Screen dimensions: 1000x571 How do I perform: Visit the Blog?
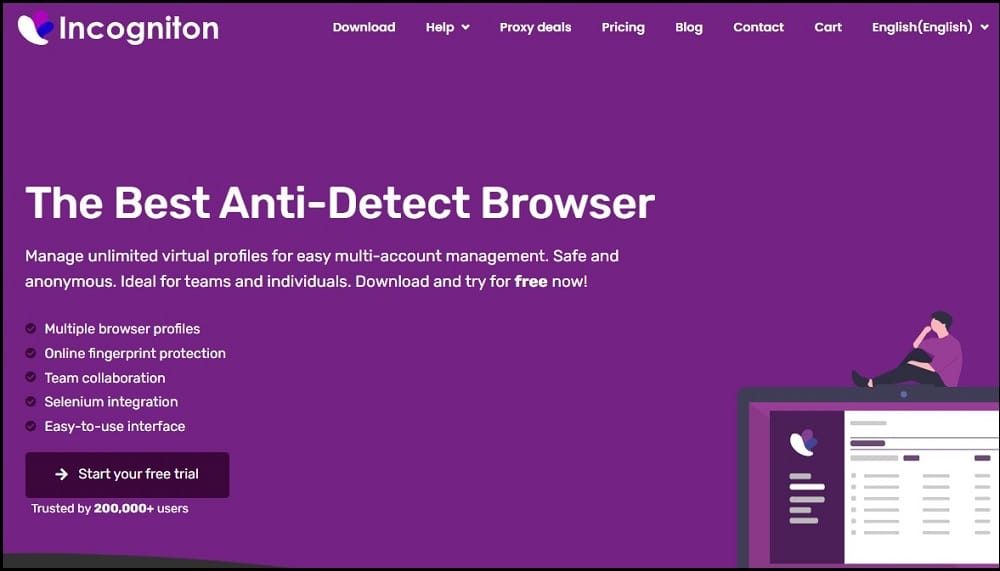click(689, 27)
